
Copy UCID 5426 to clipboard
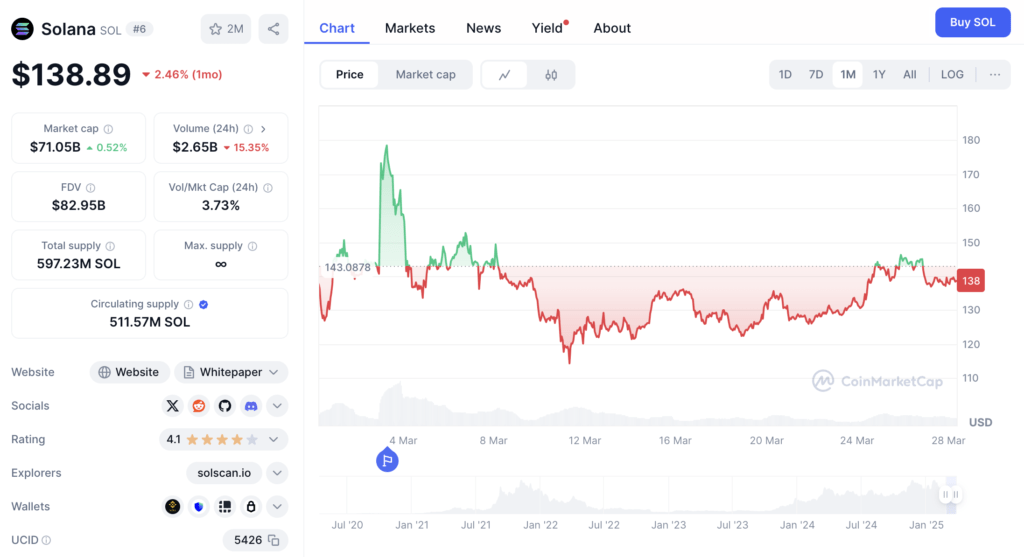[274, 541]
